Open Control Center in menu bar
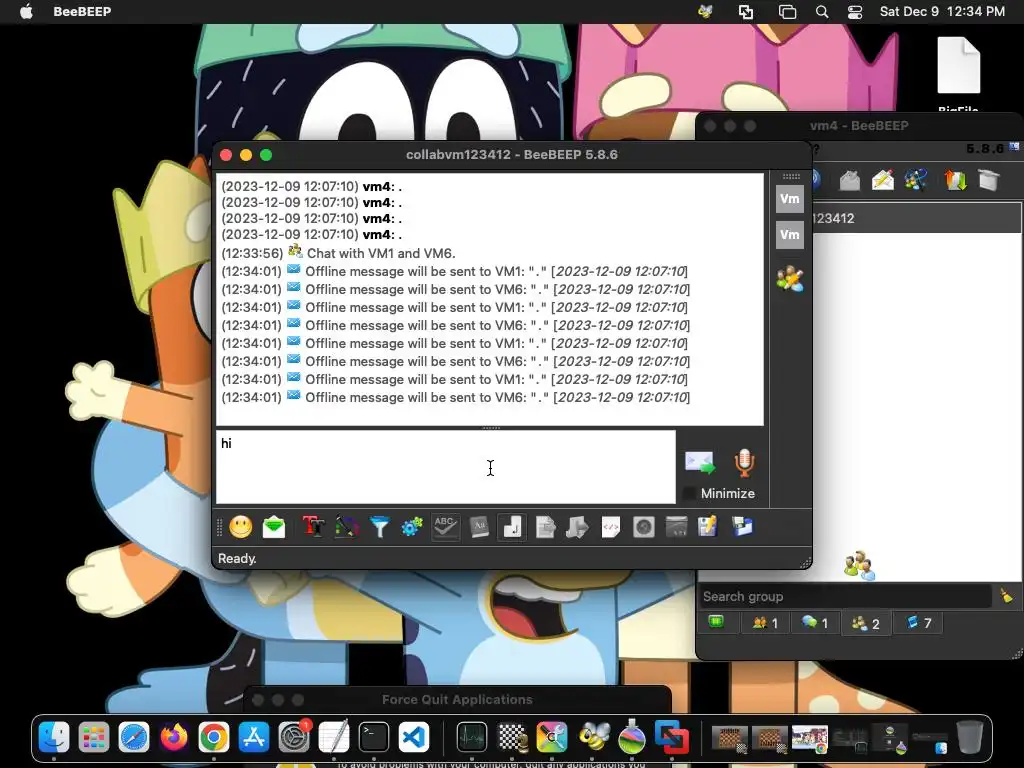Screen dimensions: 1024x768 [x=855, y=12]
